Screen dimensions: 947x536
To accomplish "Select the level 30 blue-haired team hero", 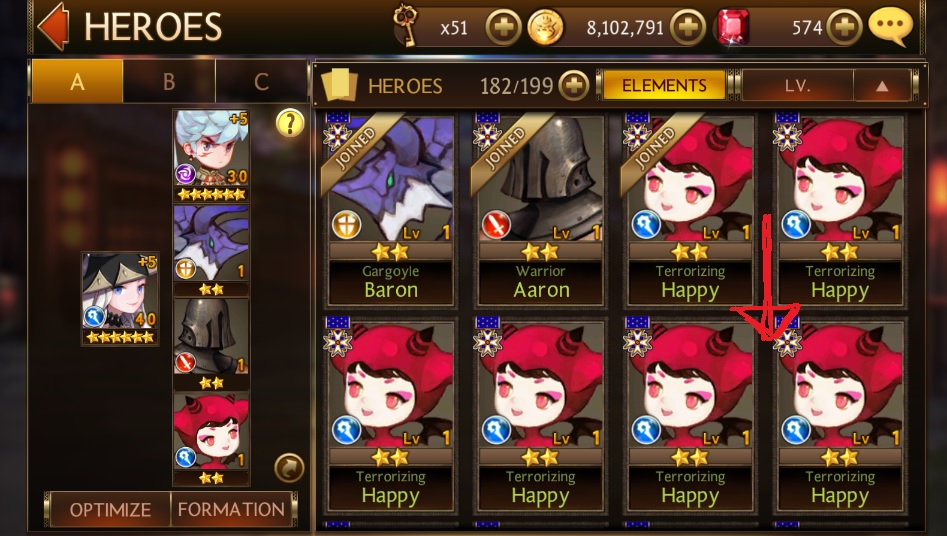I will click(x=211, y=155).
